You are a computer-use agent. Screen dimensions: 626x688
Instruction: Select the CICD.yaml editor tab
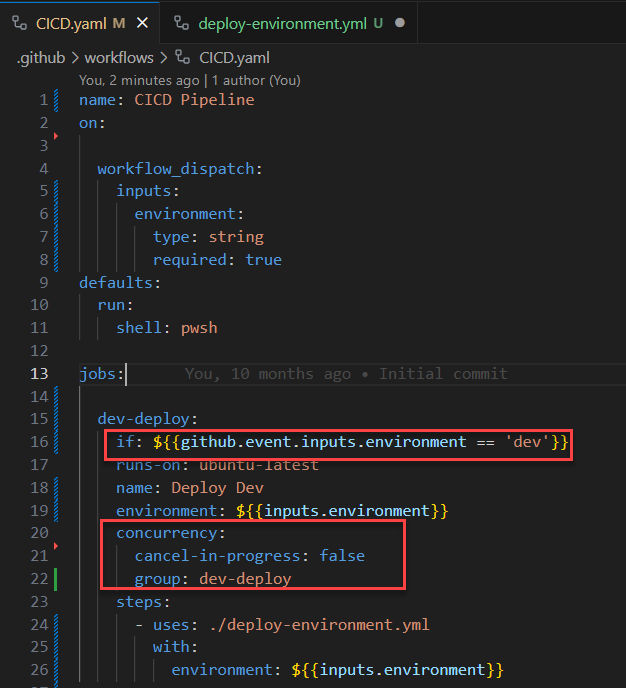pyautogui.click(x=72, y=23)
